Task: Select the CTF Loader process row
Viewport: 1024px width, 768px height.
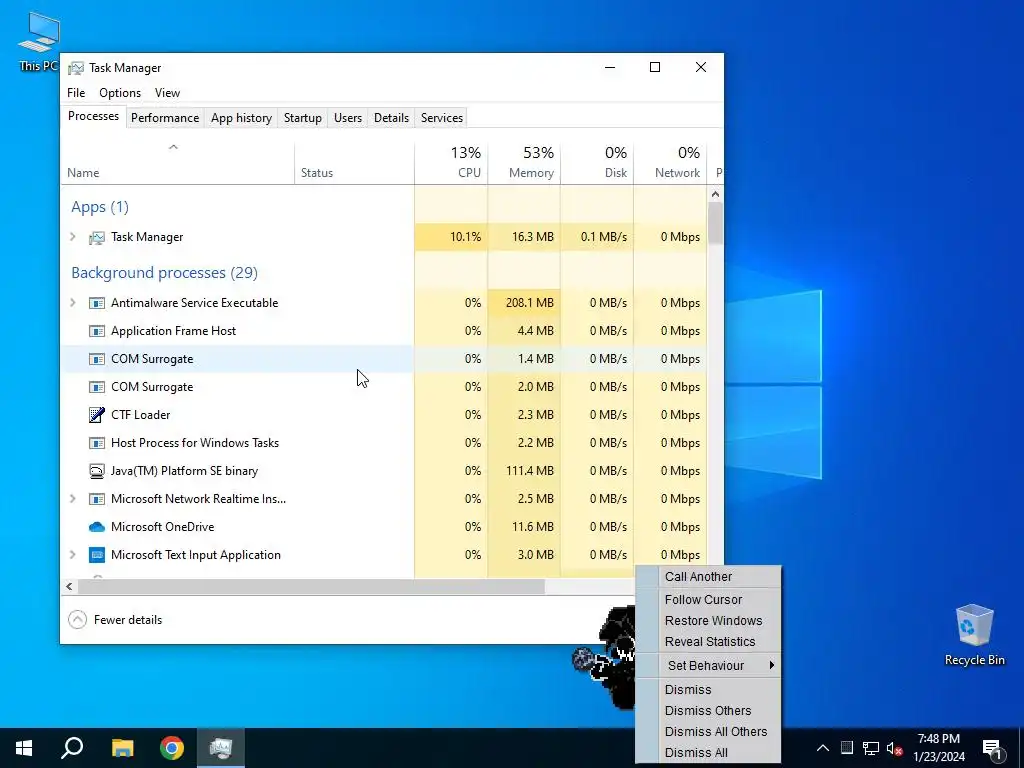Action: [x=384, y=415]
